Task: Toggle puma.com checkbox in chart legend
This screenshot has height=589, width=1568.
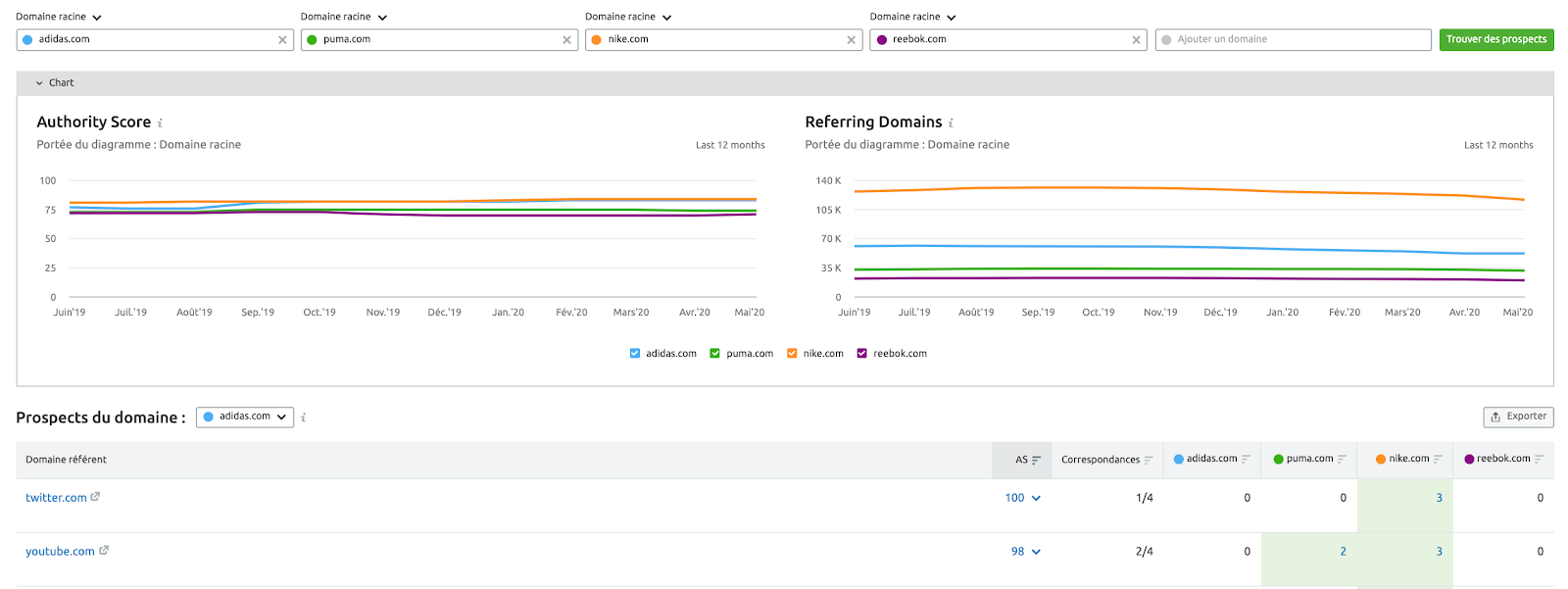Action: 715,354
